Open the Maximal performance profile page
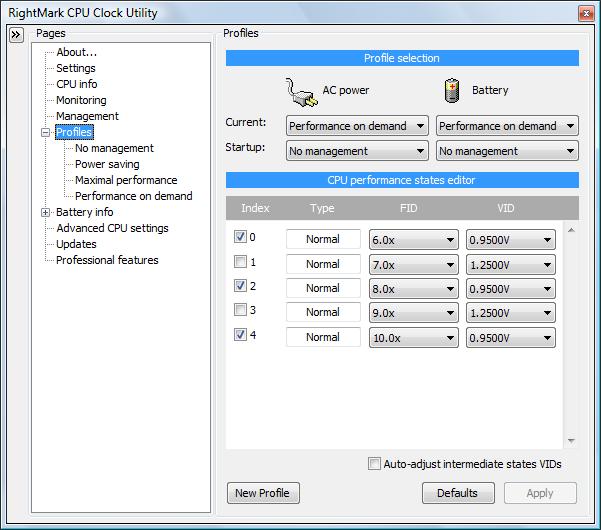601x530 pixels. tap(126, 180)
